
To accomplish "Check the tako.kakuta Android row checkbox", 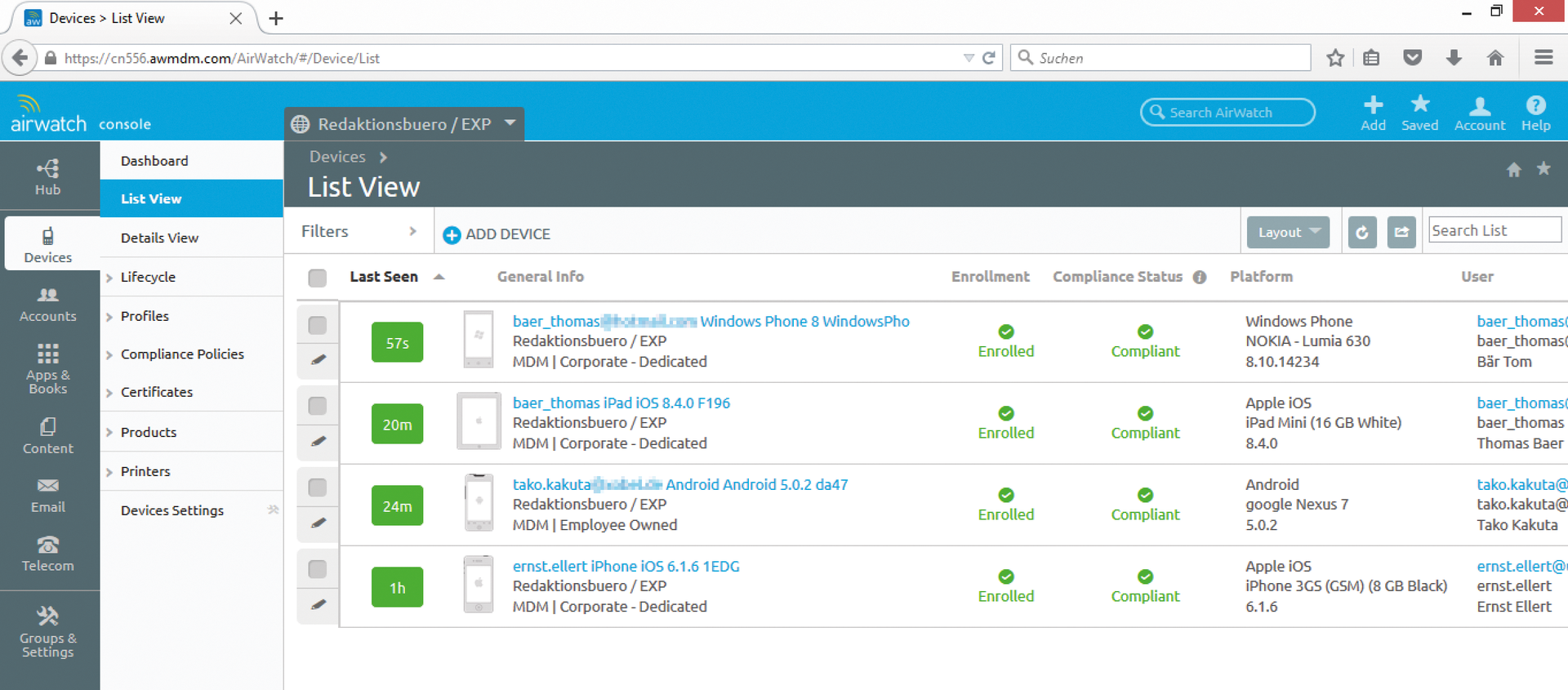I will point(318,487).
